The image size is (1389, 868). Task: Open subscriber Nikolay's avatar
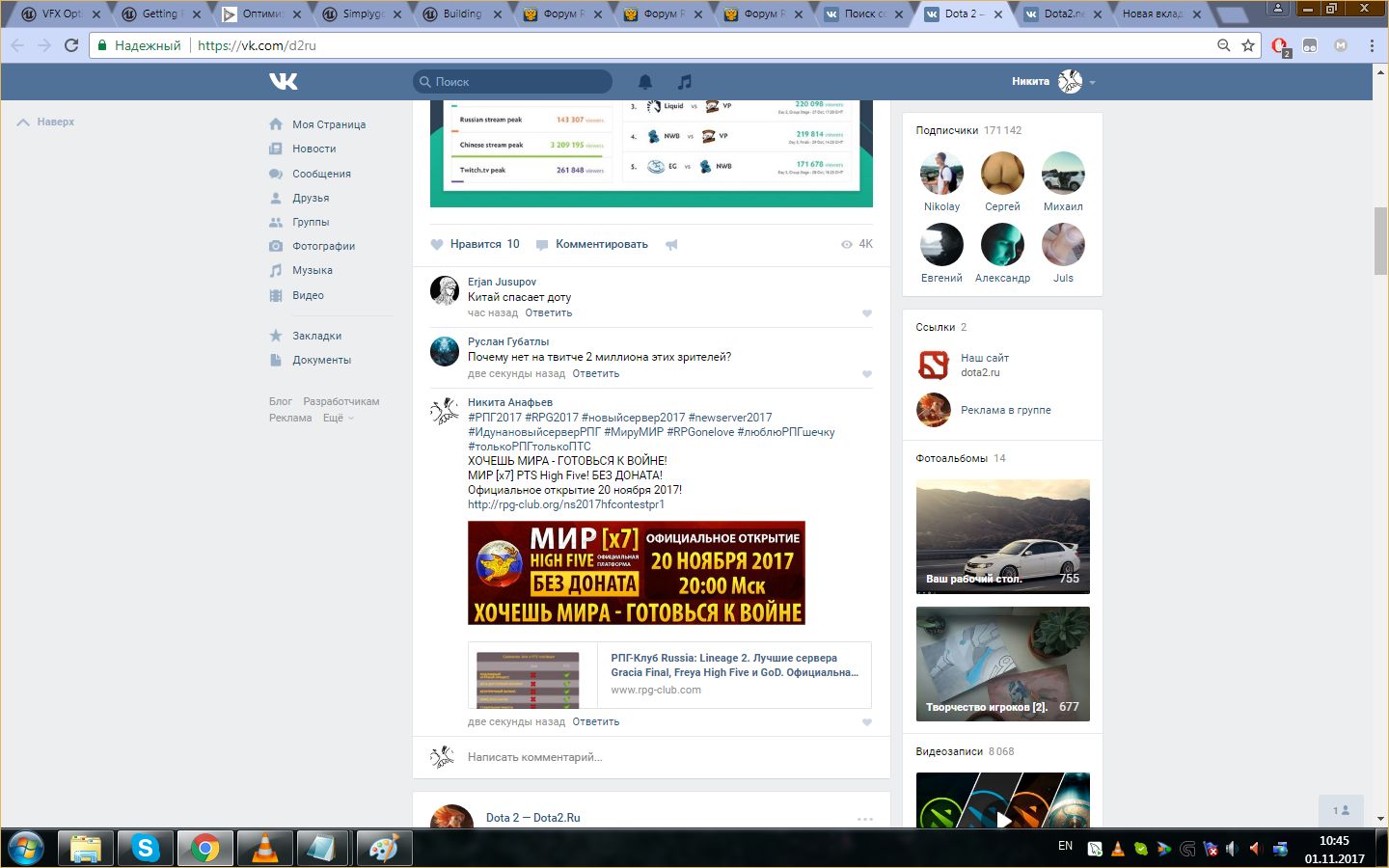941,174
